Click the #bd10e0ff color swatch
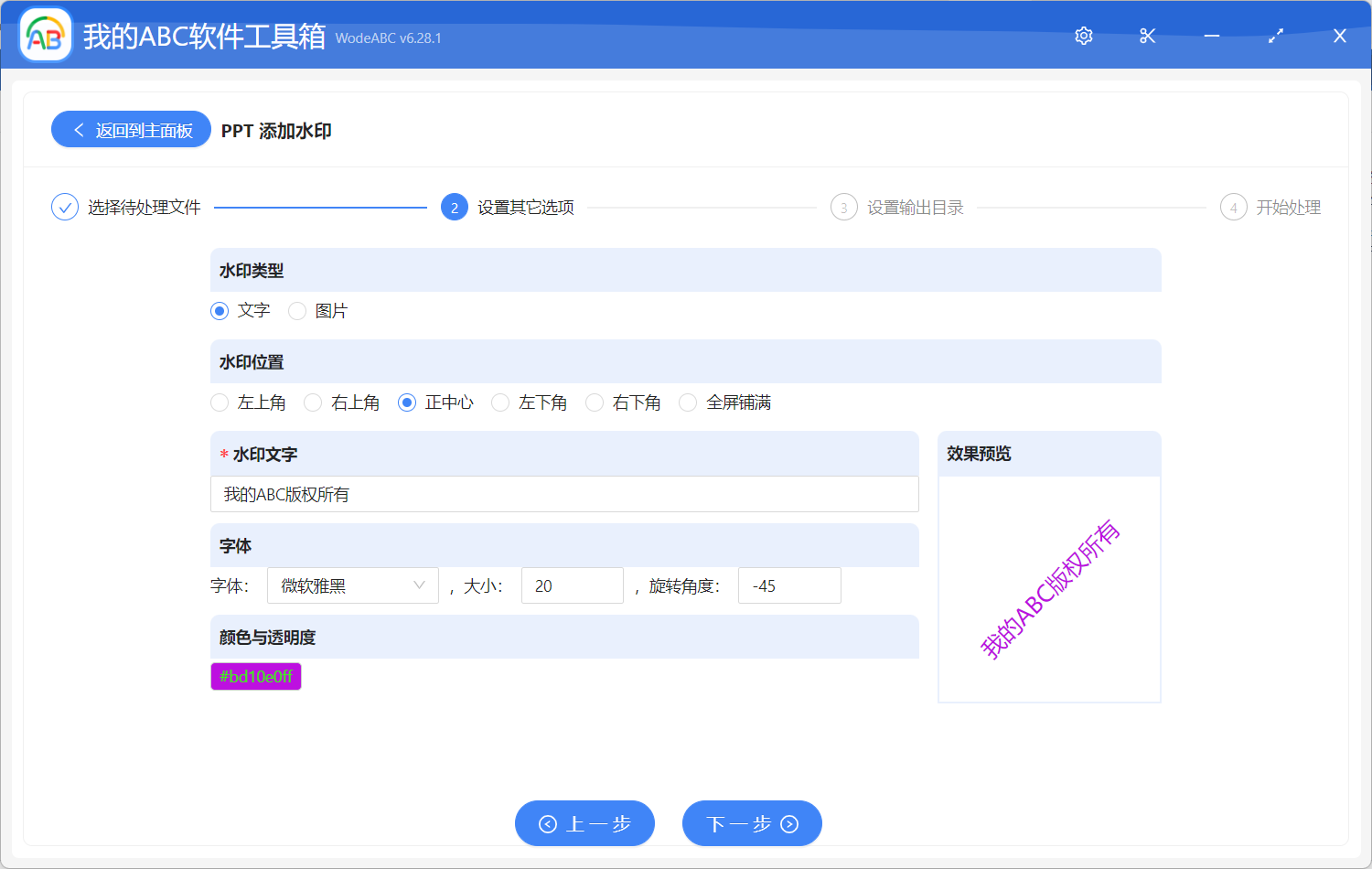Image resolution: width=1372 pixels, height=869 pixels. [x=255, y=677]
